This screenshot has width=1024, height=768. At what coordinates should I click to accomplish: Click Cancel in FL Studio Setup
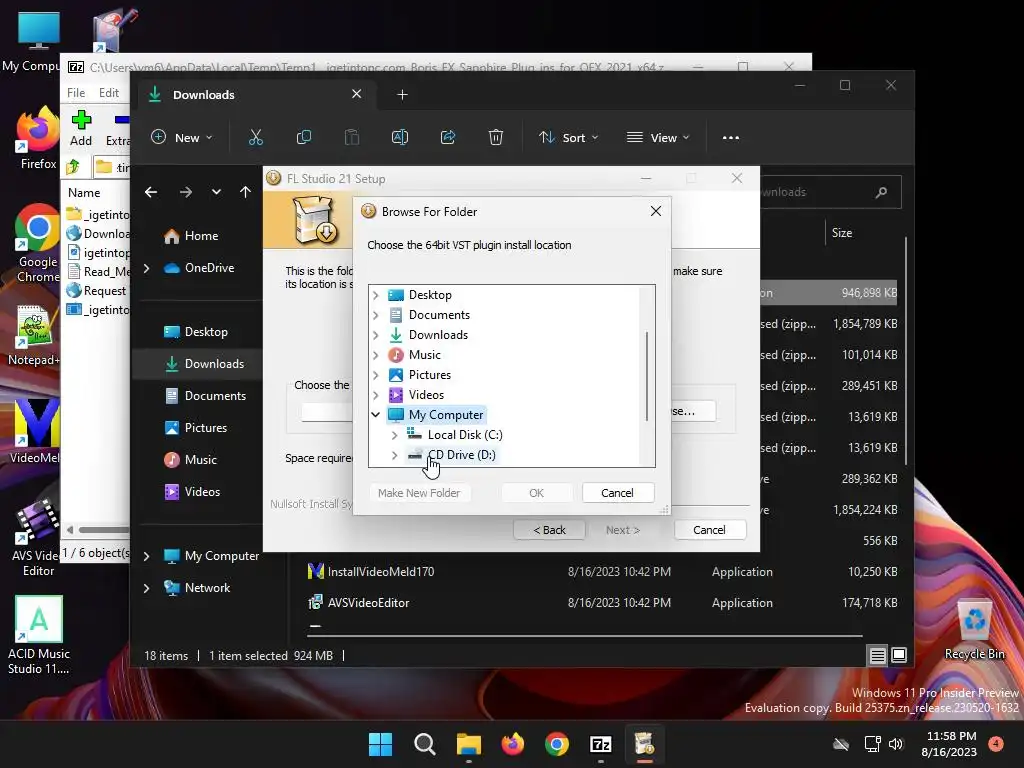(709, 530)
